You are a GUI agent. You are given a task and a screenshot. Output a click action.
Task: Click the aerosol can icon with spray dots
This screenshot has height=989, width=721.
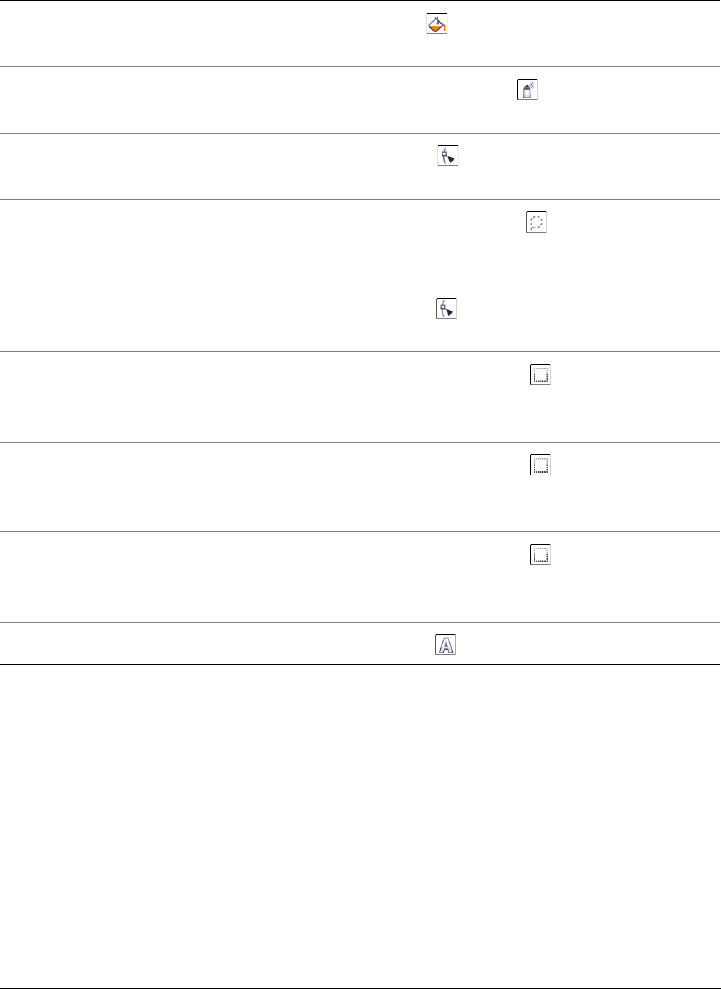coord(527,90)
